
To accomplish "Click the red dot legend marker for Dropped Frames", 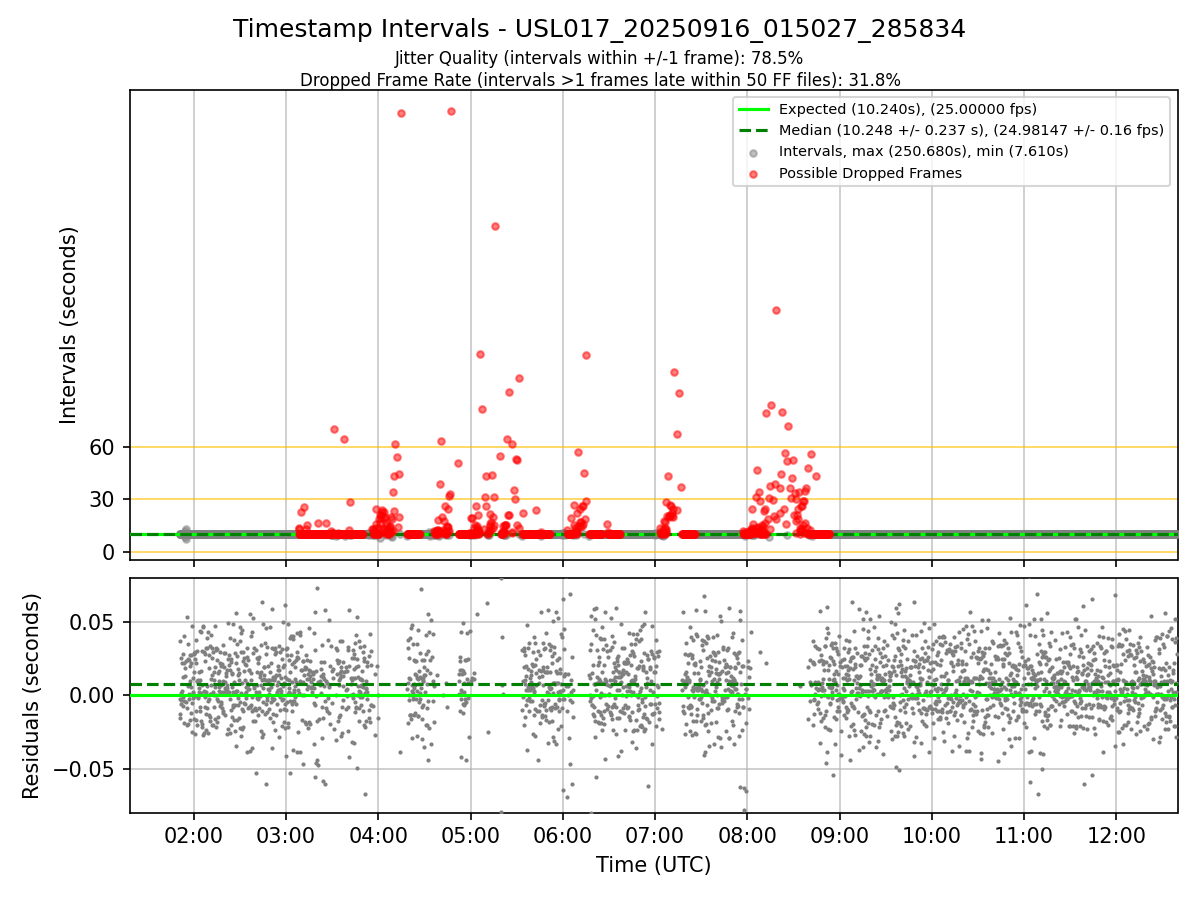I will [754, 174].
